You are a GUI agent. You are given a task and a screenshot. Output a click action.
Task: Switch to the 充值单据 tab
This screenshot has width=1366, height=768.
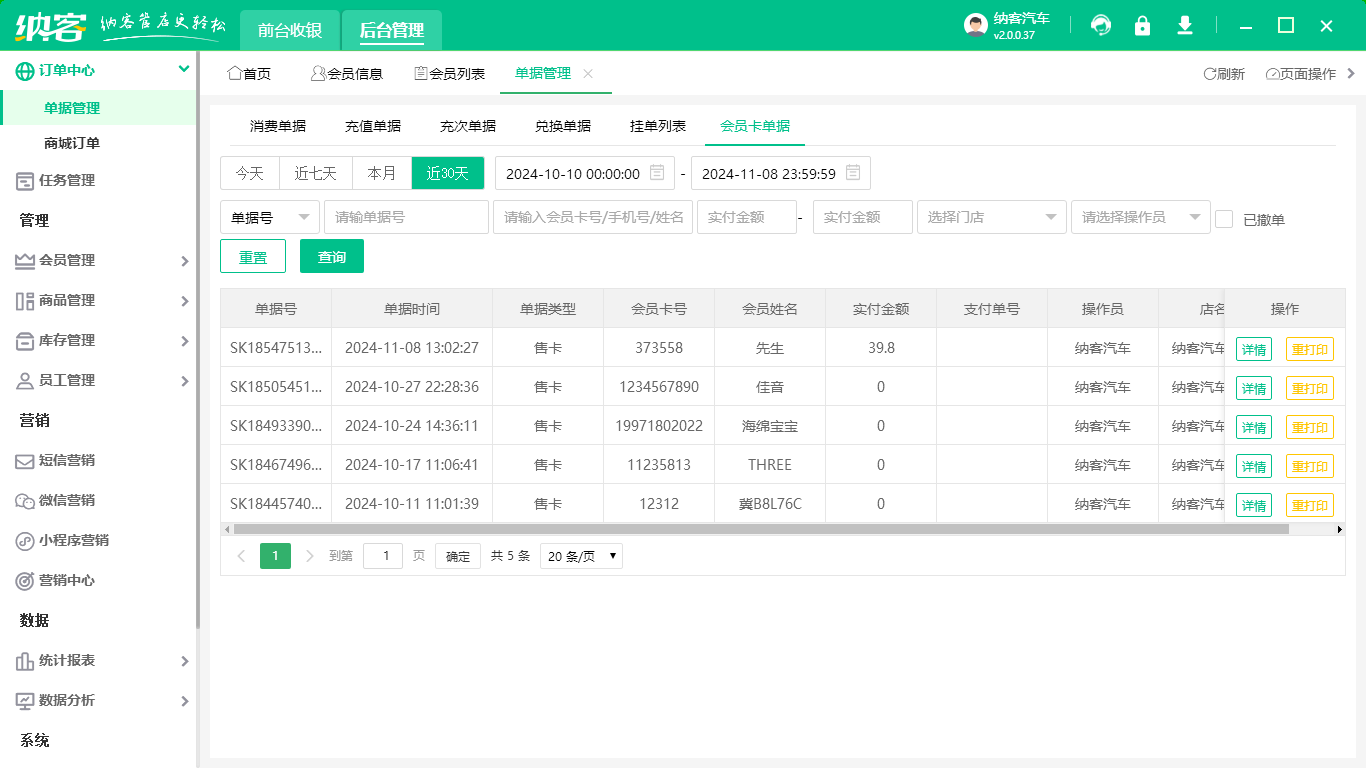373,126
